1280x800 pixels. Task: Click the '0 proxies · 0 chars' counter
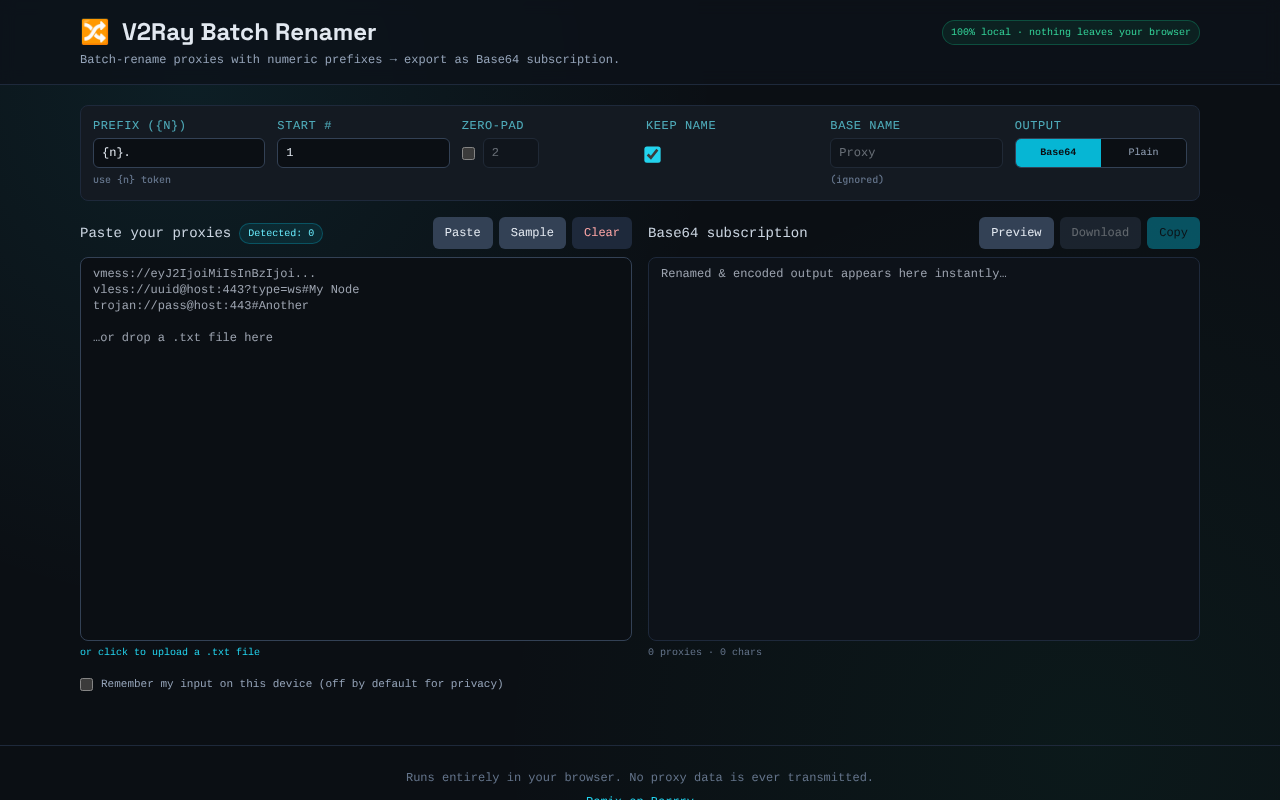pyautogui.click(x=705, y=652)
